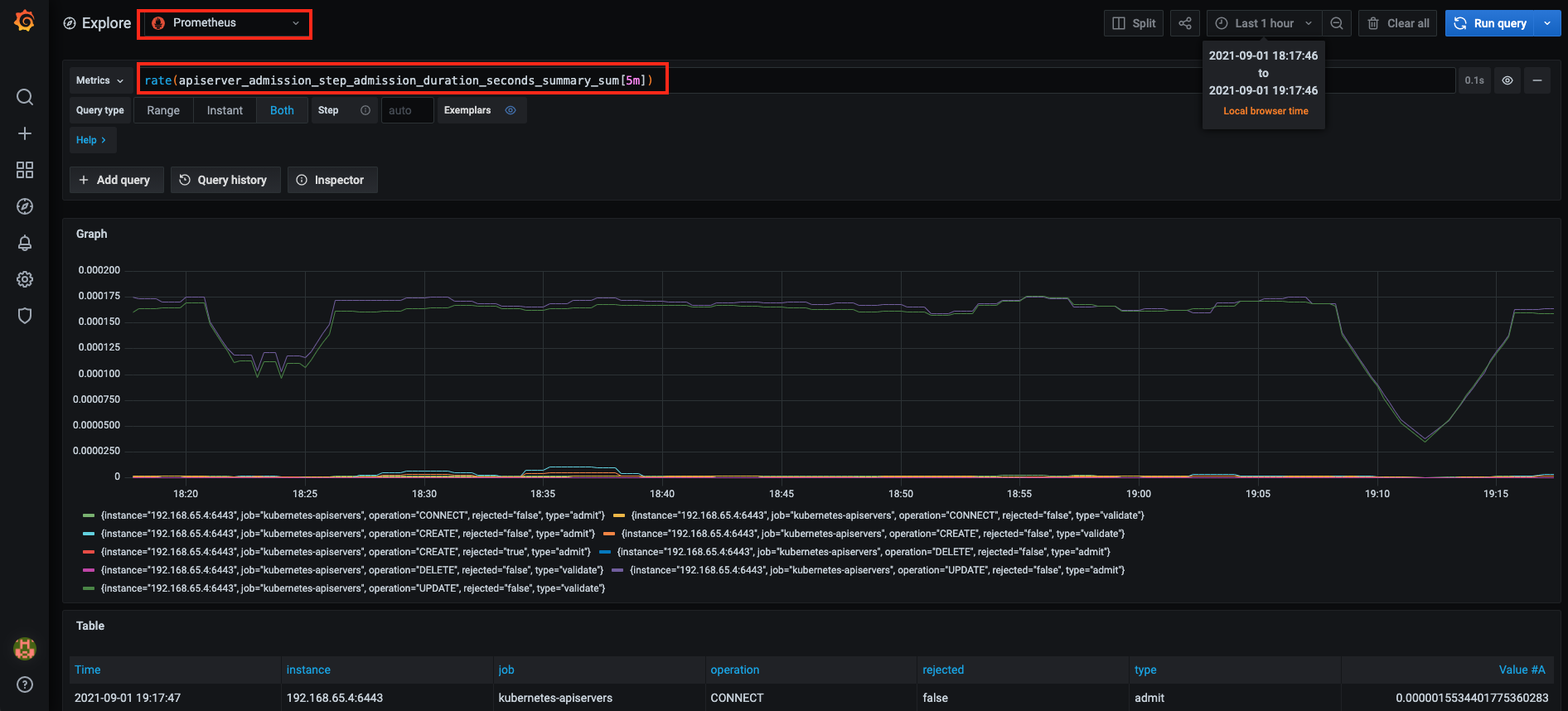
Task: Click the Explore page title
Action: click(x=106, y=23)
